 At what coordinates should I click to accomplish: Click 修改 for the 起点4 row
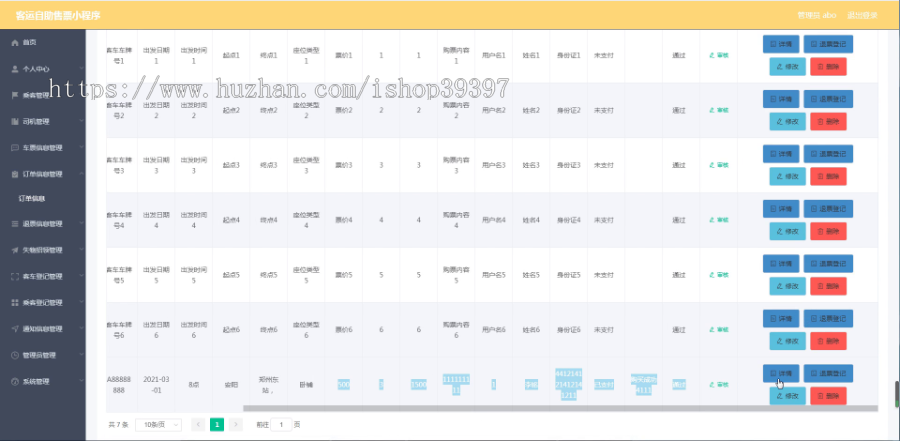[788, 231]
